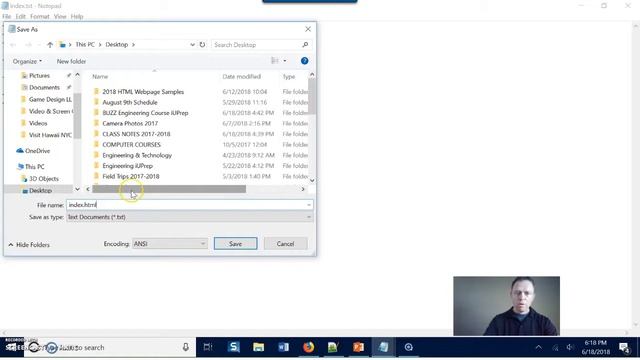Open Word from the taskbar
This screenshot has width=640, height=360.
283,347
